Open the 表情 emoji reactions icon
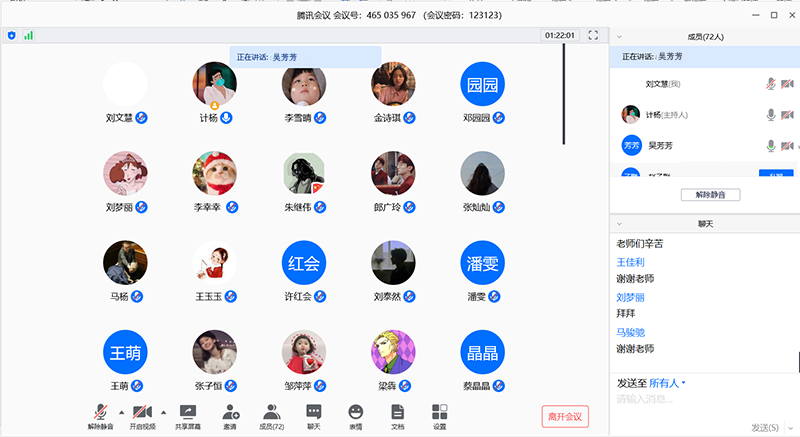The height and width of the screenshot is (437, 800). coord(356,412)
